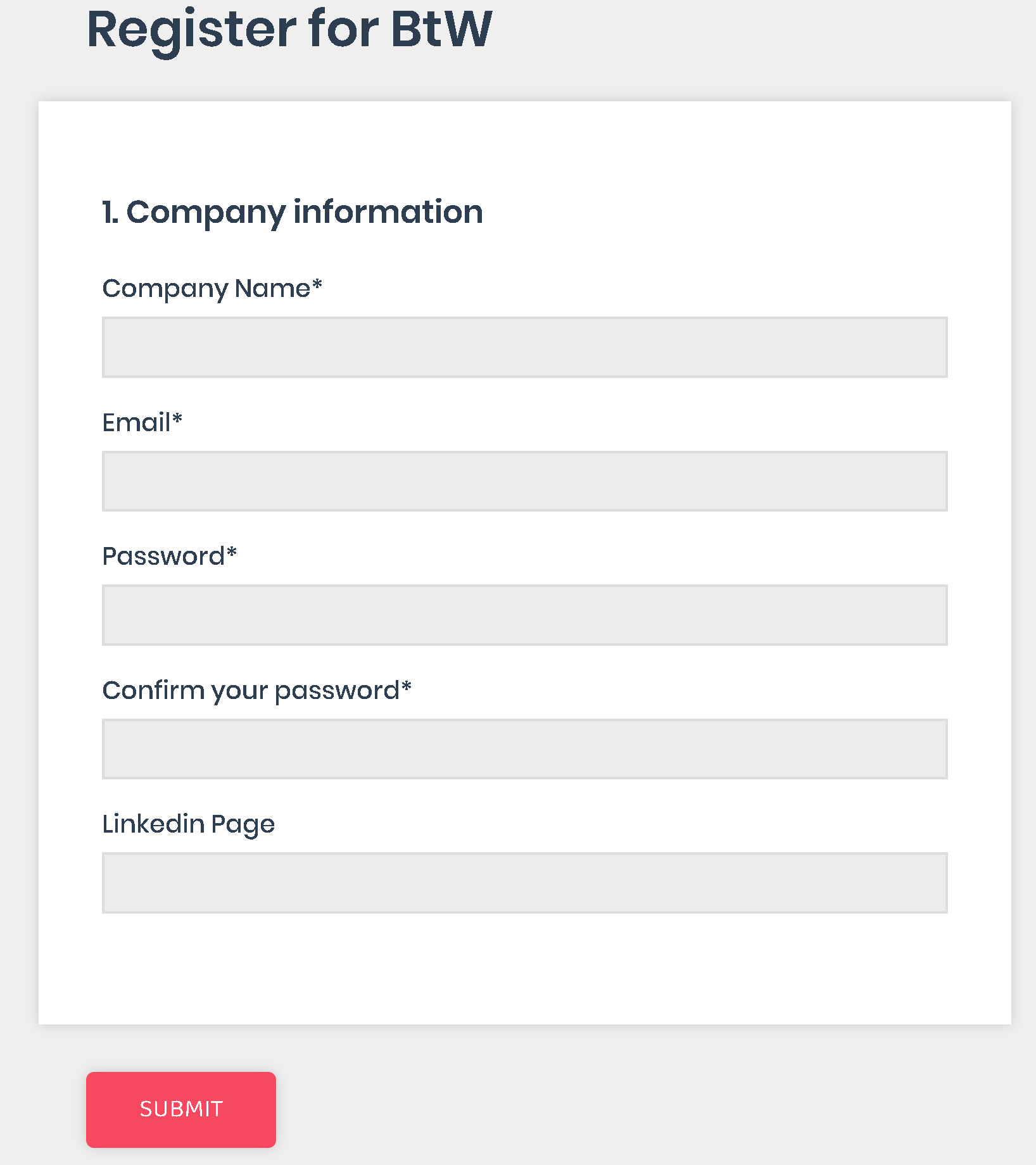
Task: Click the Linkedin Page label
Action: (x=189, y=824)
